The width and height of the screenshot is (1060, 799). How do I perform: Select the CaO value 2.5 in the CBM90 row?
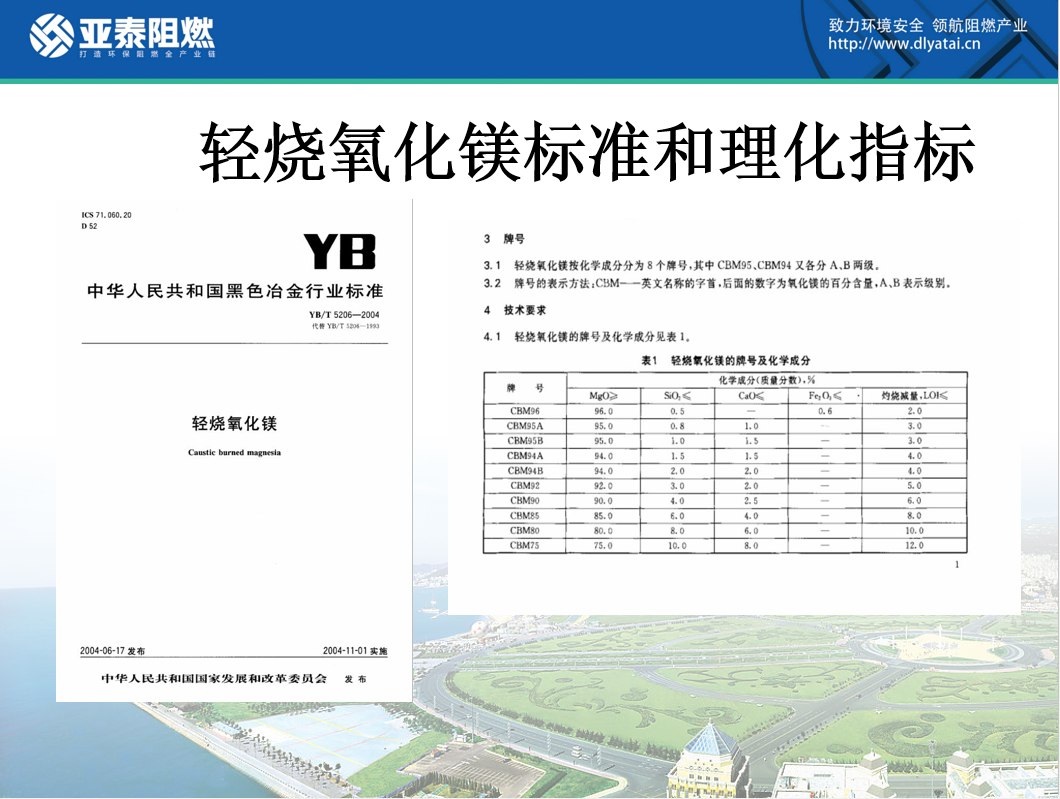tap(751, 500)
